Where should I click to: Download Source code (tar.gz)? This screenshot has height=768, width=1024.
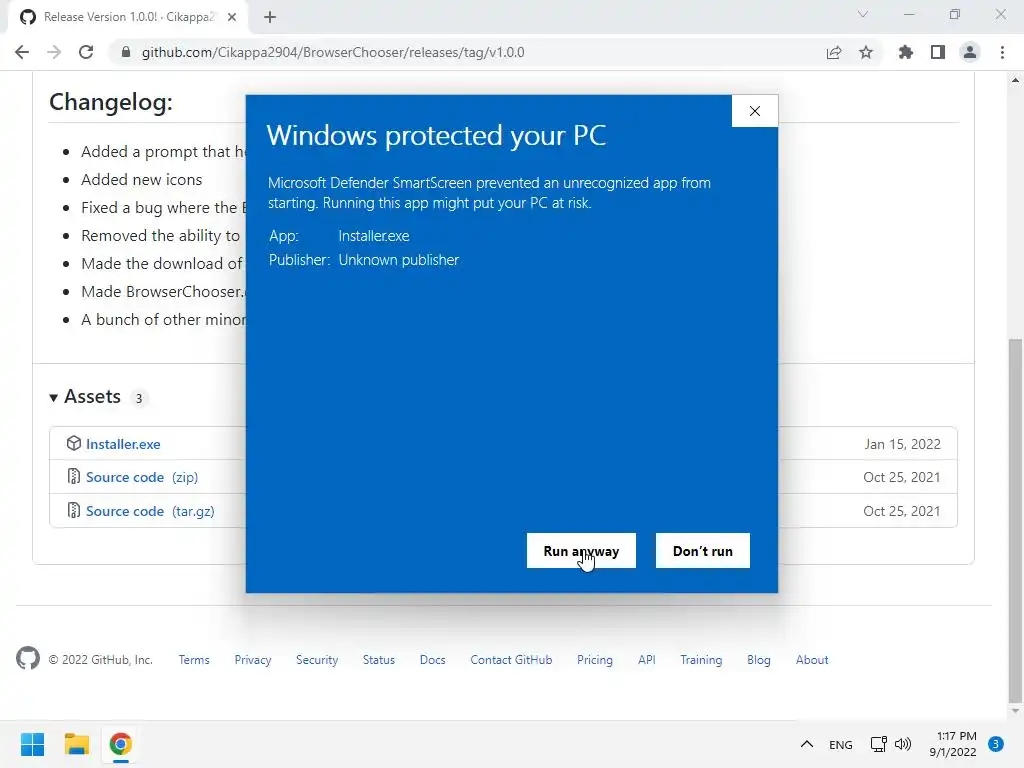[150, 511]
